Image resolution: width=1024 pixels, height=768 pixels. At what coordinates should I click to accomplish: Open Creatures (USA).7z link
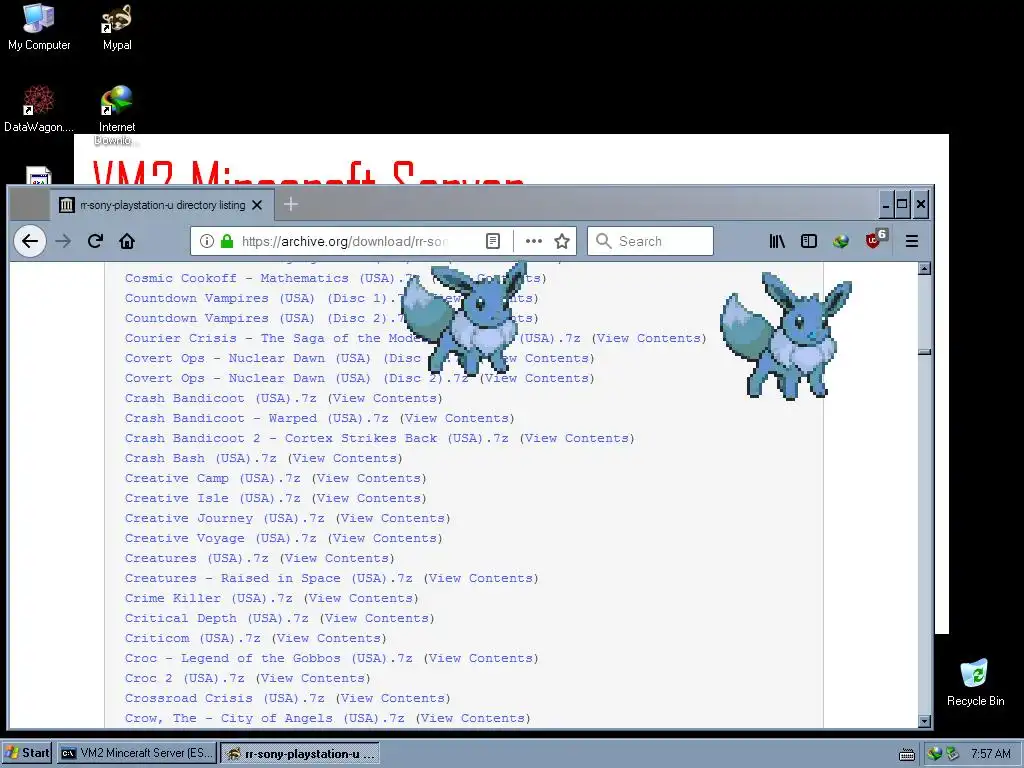click(197, 558)
